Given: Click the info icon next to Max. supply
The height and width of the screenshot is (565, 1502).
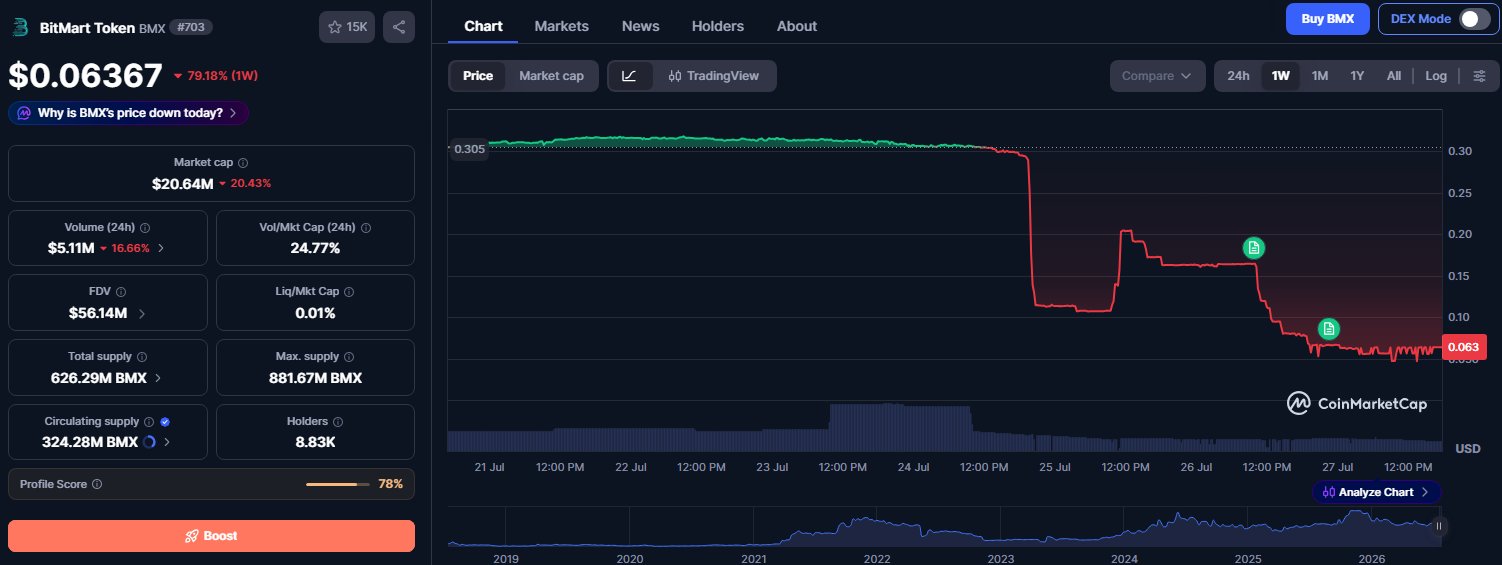Looking at the screenshot, I should tap(350, 357).
